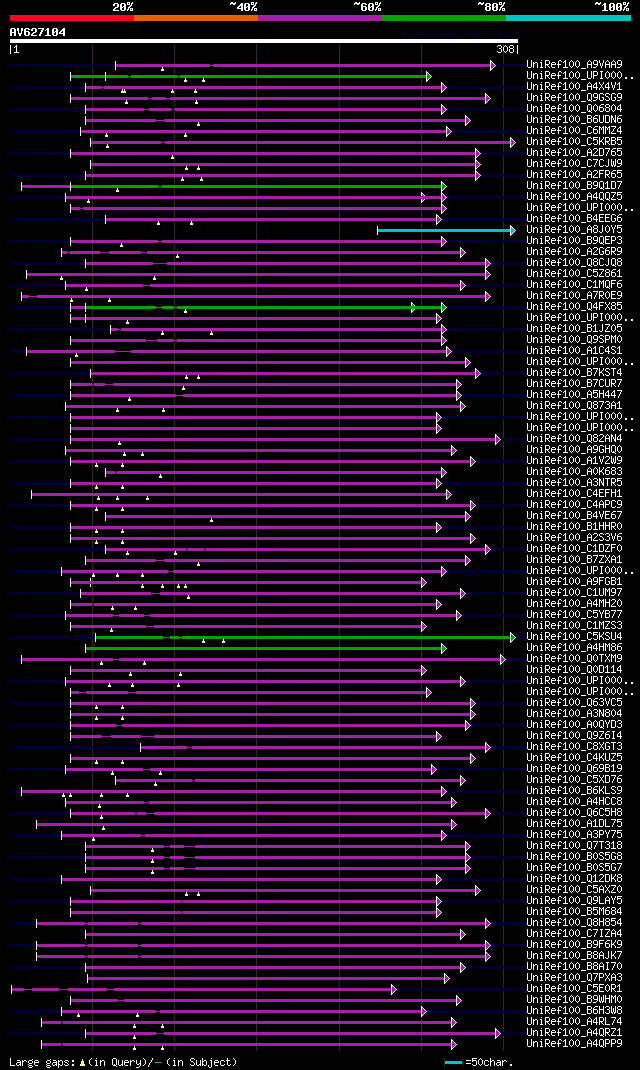
Task: Open the UniRef100_A9VAA9 hit label
Action: pyautogui.click(x=574, y=65)
